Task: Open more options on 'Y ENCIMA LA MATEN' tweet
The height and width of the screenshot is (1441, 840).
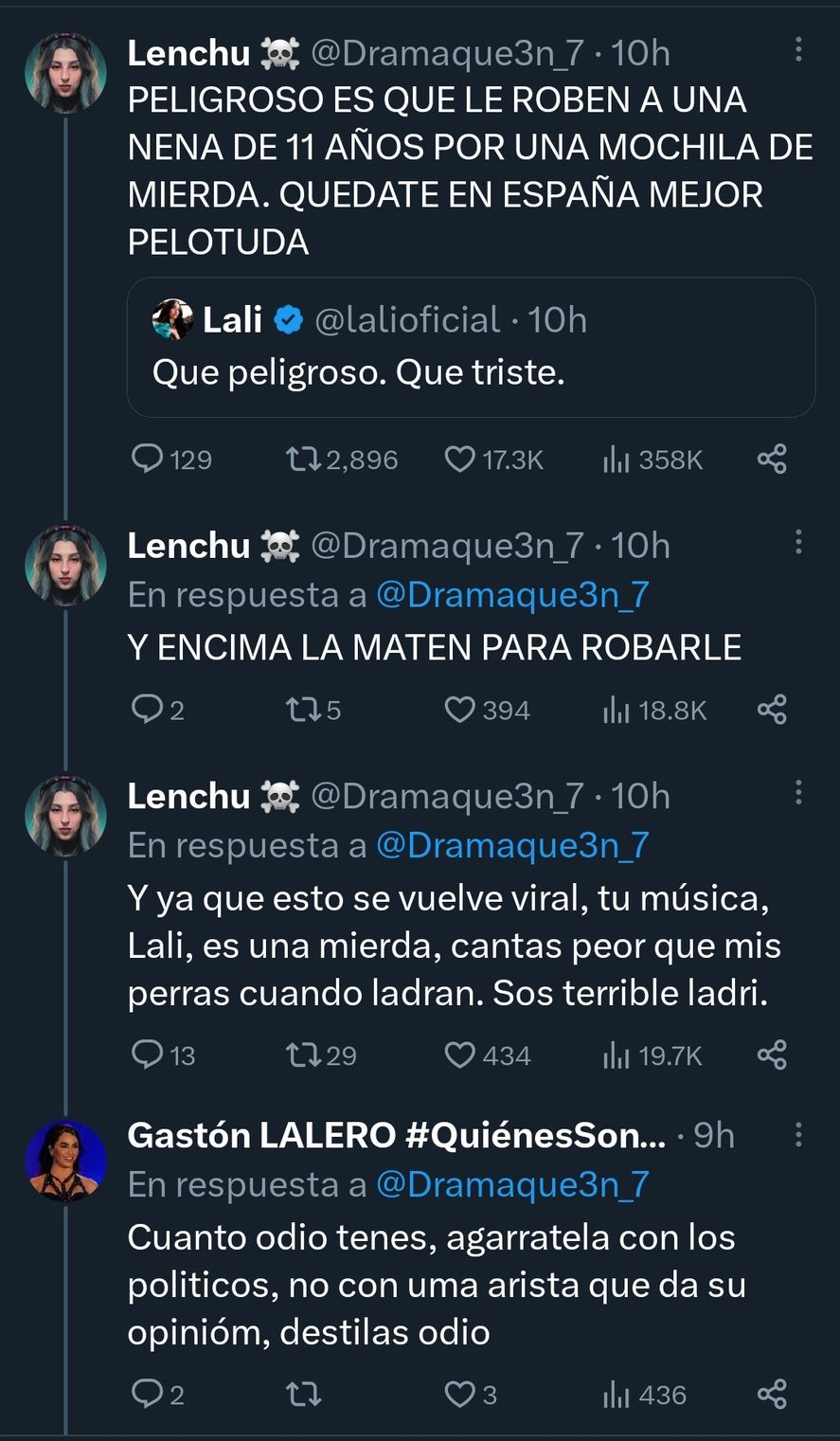Action: point(798,542)
